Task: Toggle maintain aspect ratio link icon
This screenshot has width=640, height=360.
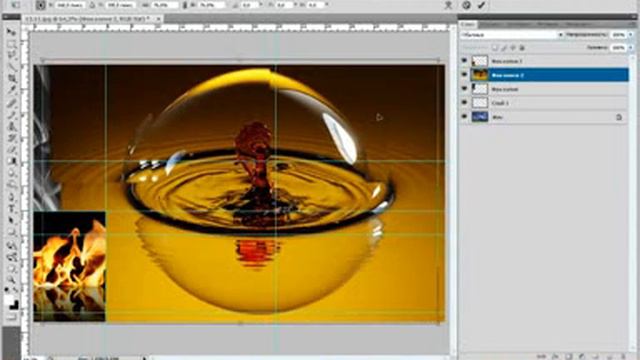Action: [x=184, y=5]
